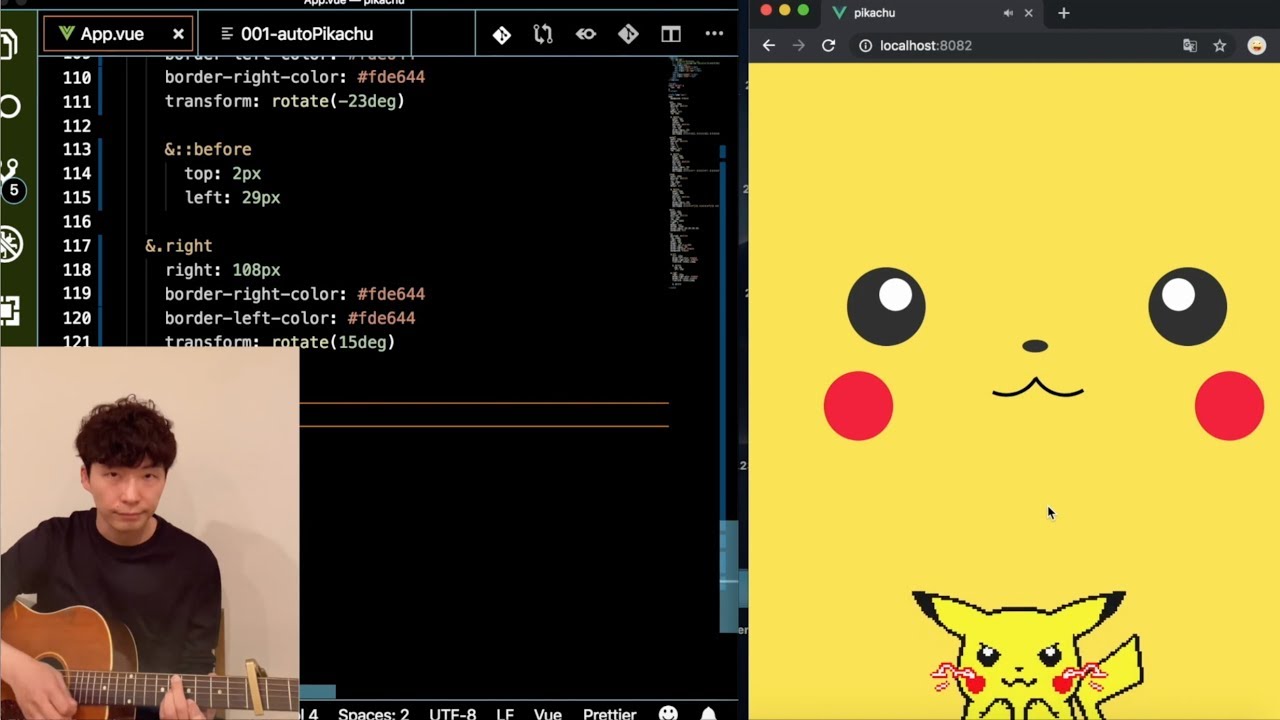Click the LF line ending status item
Image resolution: width=1280 pixels, height=720 pixels.
505,714
